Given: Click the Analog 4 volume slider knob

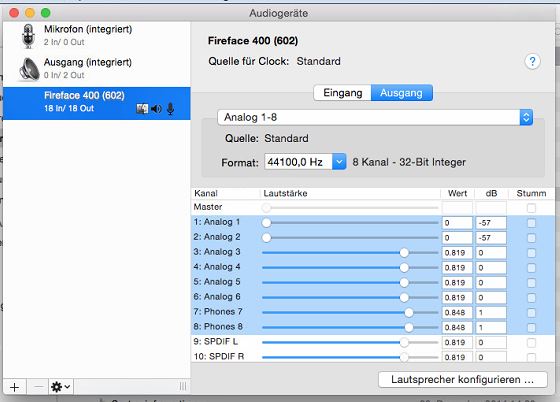Looking at the screenshot, I should [x=404, y=268].
